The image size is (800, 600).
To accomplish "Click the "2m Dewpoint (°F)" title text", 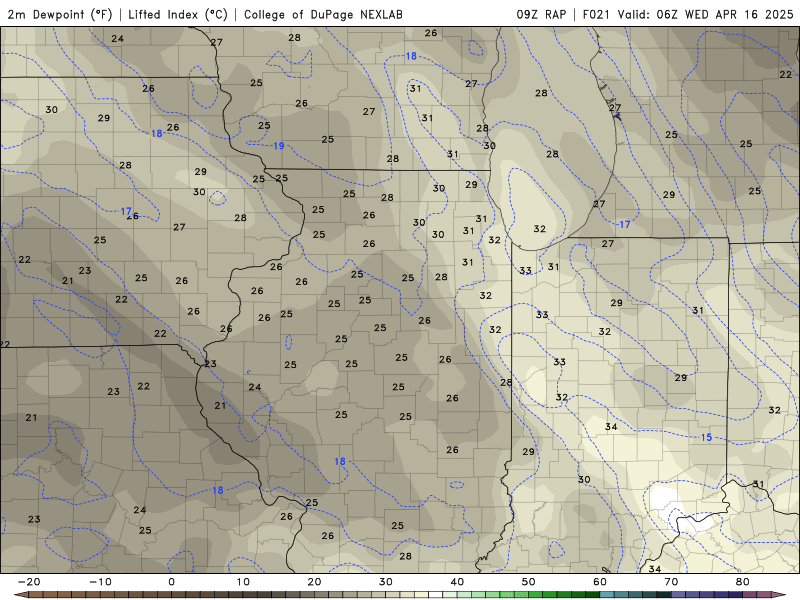I will click(60, 14).
